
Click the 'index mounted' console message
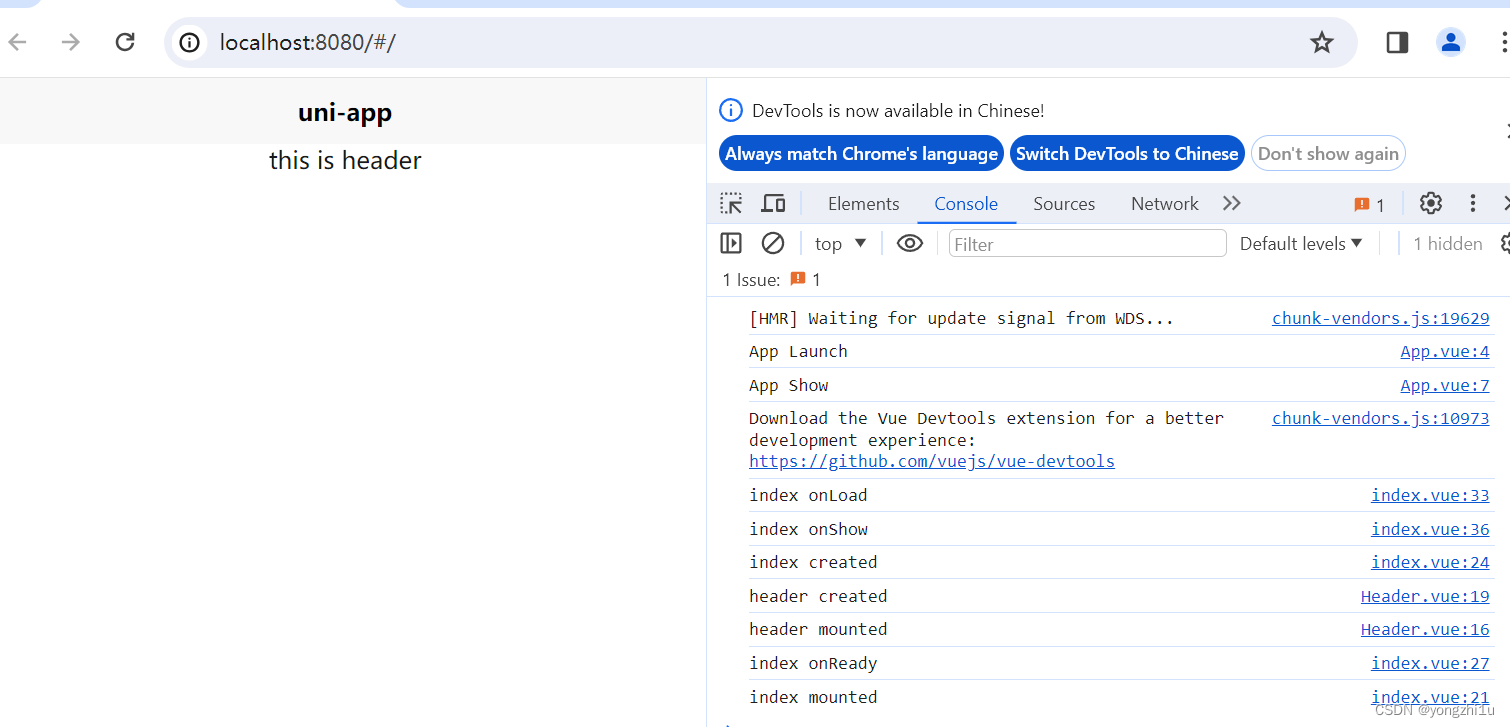click(x=813, y=697)
